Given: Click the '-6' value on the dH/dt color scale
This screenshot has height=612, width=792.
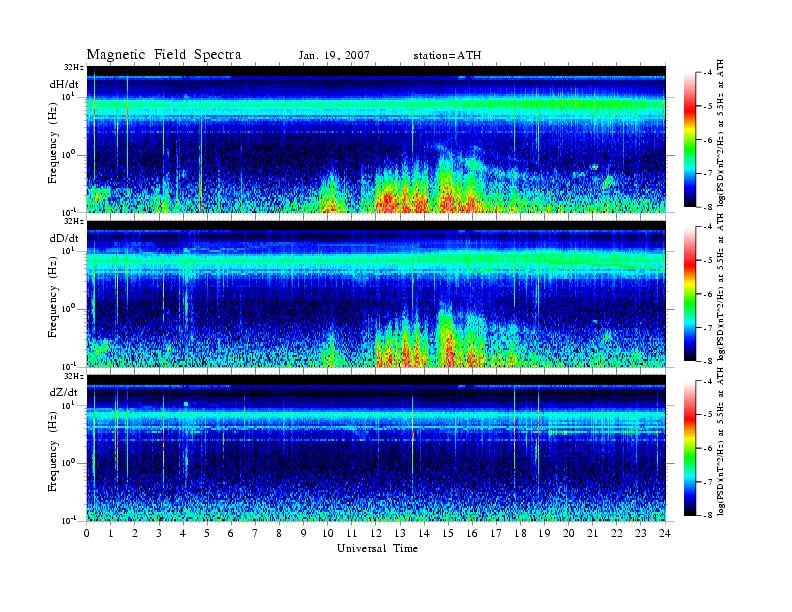Looking at the screenshot, I should (x=708, y=140).
